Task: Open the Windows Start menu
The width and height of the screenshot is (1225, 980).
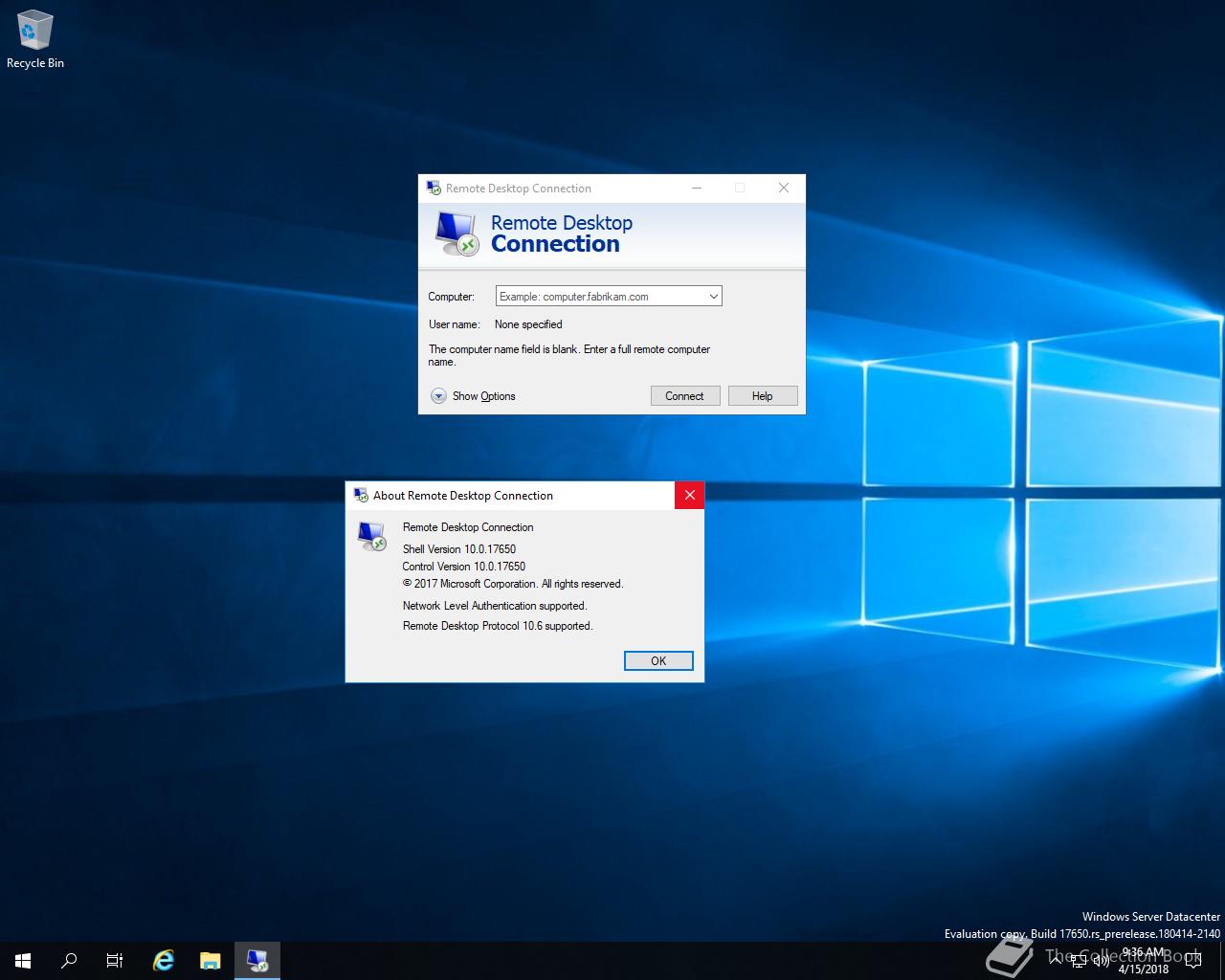Action: click(23, 961)
